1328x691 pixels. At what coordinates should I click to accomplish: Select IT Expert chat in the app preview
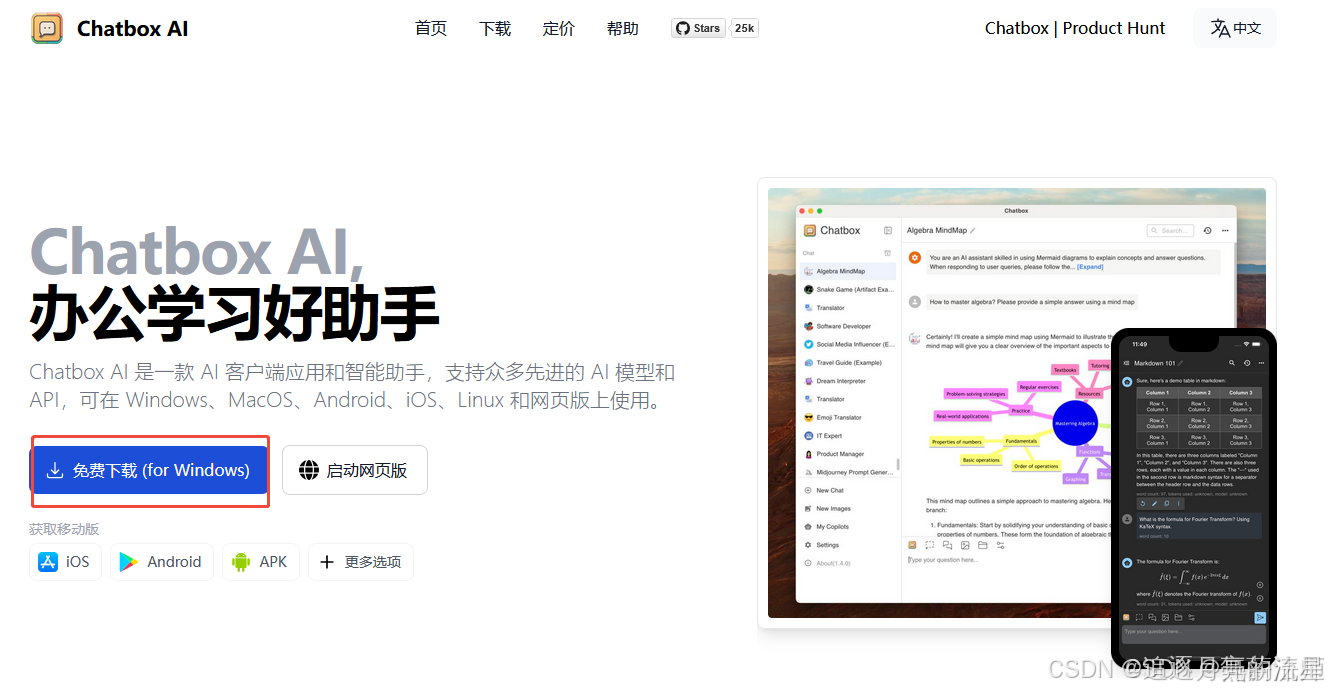848,436
